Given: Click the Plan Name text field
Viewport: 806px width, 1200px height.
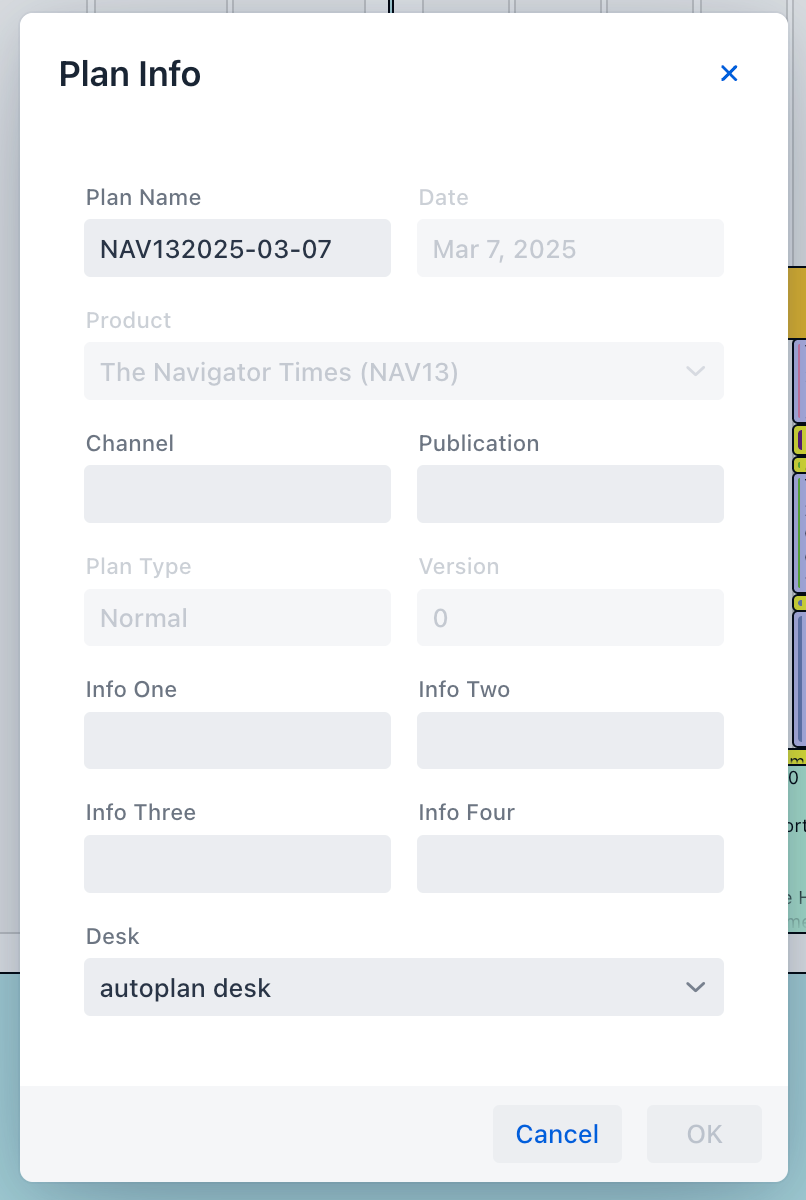Looking at the screenshot, I should (x=237, y=249).
